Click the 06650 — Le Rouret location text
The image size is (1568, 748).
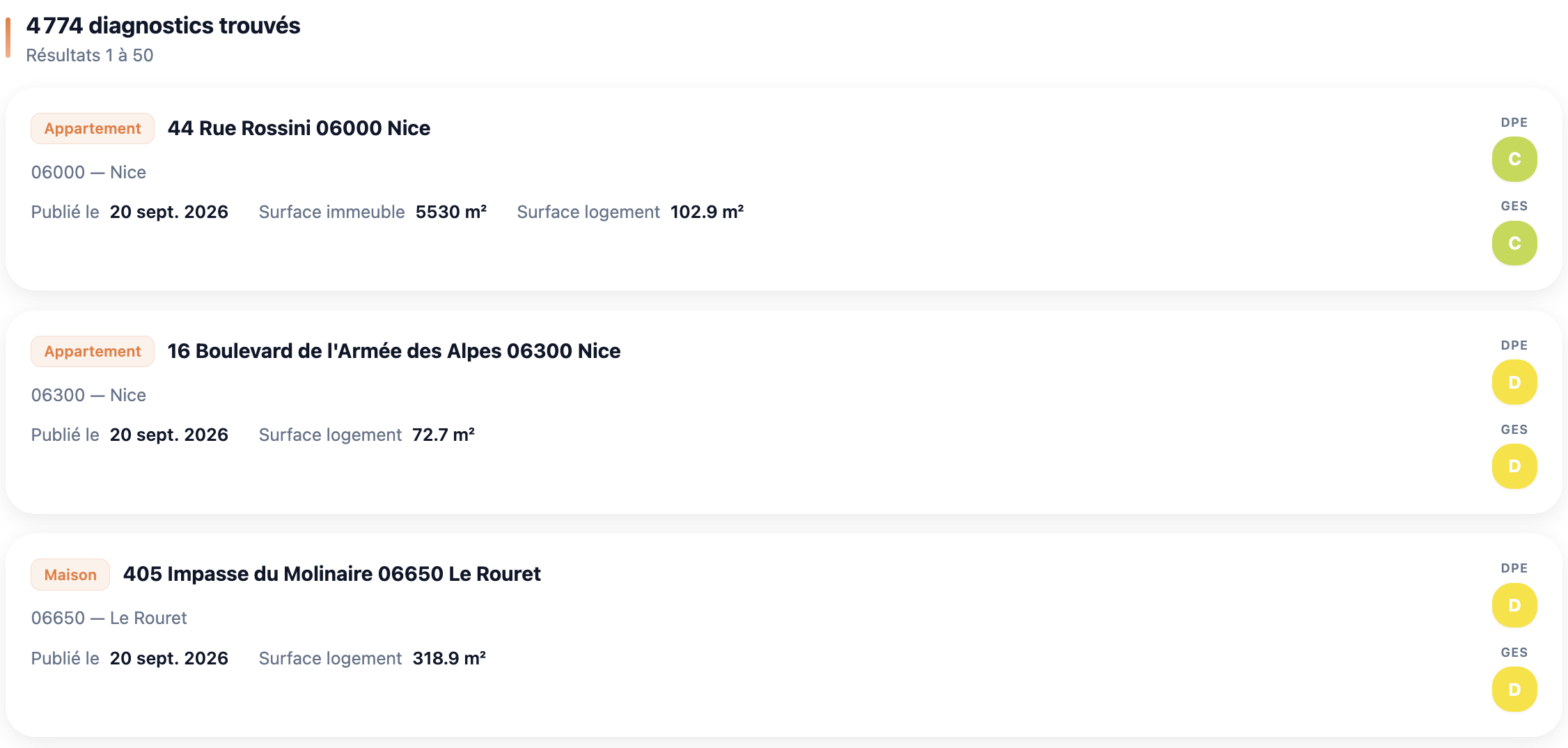tap(109, 618)
